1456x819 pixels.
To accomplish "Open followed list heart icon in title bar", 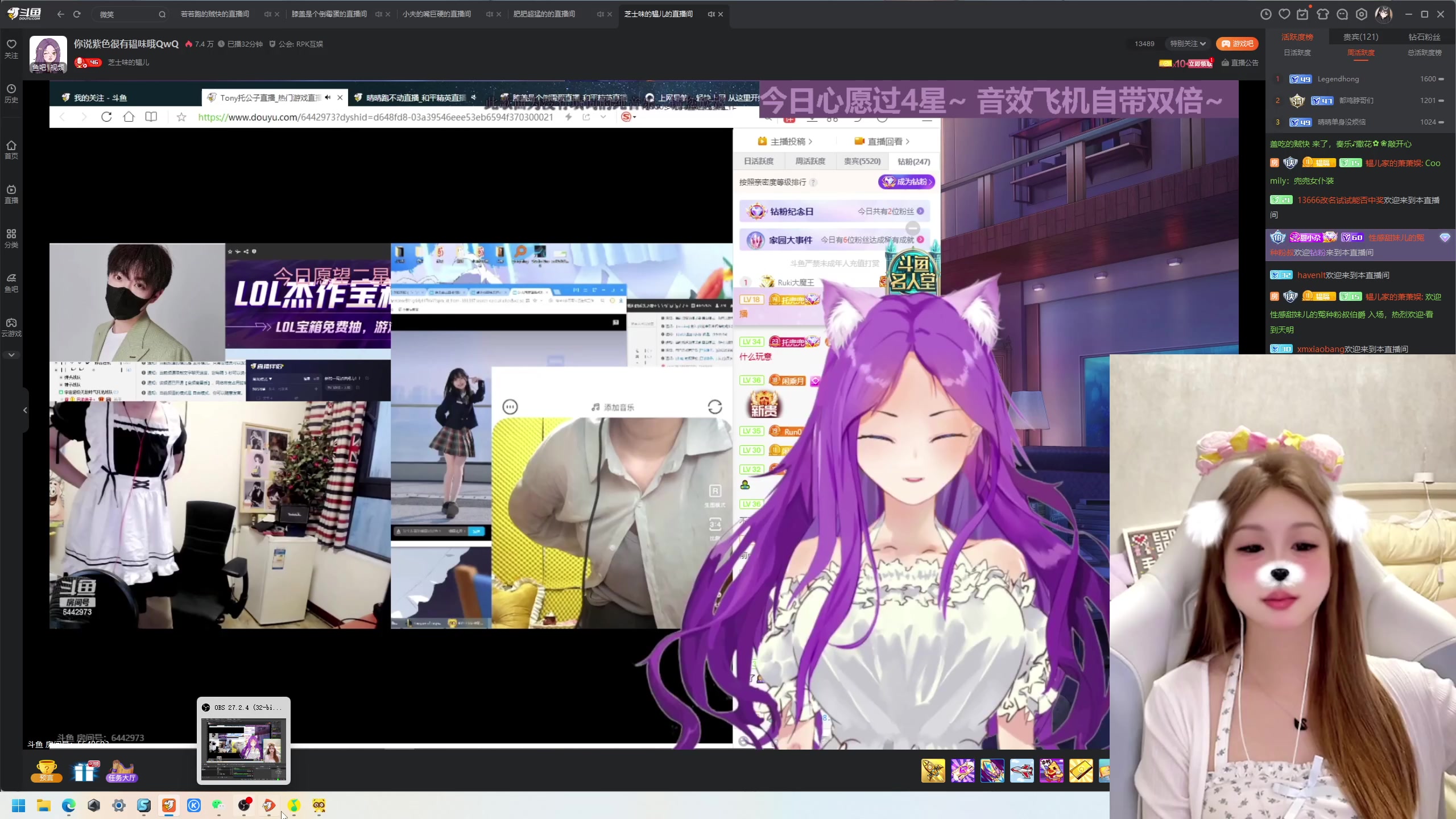I will pos(1284,14).
